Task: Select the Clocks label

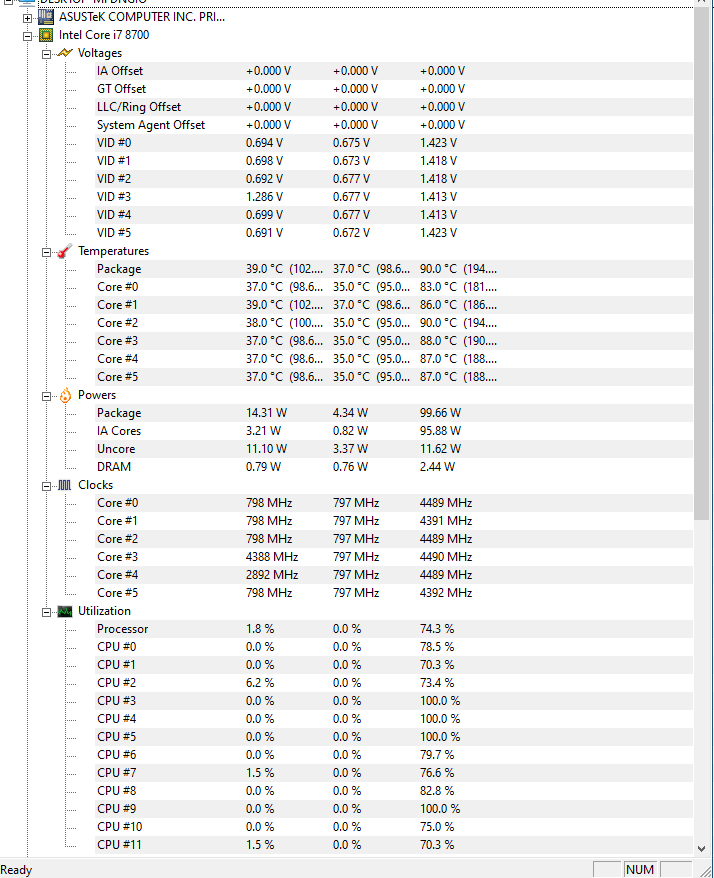Action: click(x=95, y=485)
